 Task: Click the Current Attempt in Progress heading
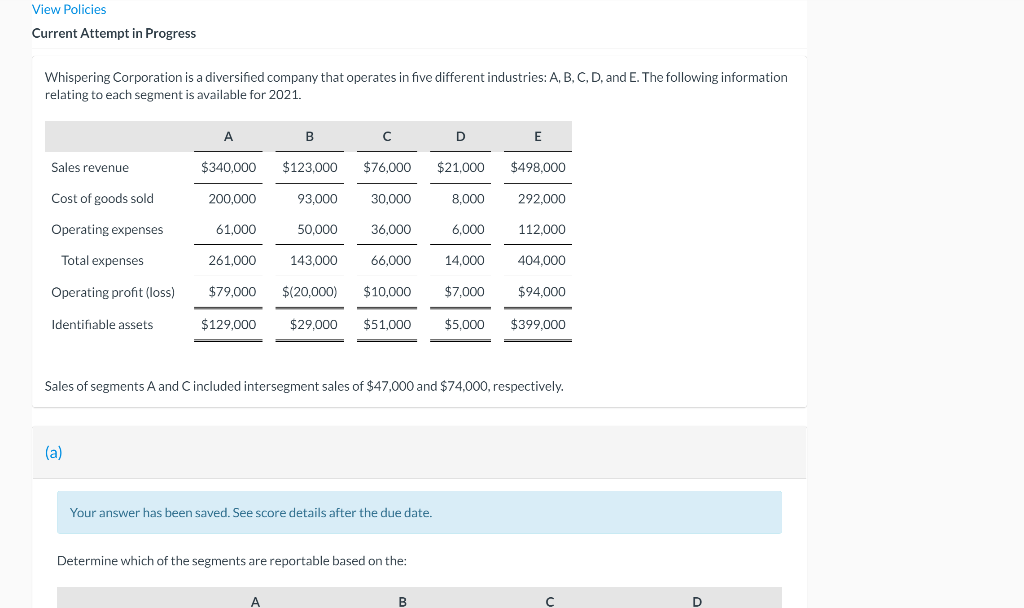pyautogui.click(x=113, y=33)
